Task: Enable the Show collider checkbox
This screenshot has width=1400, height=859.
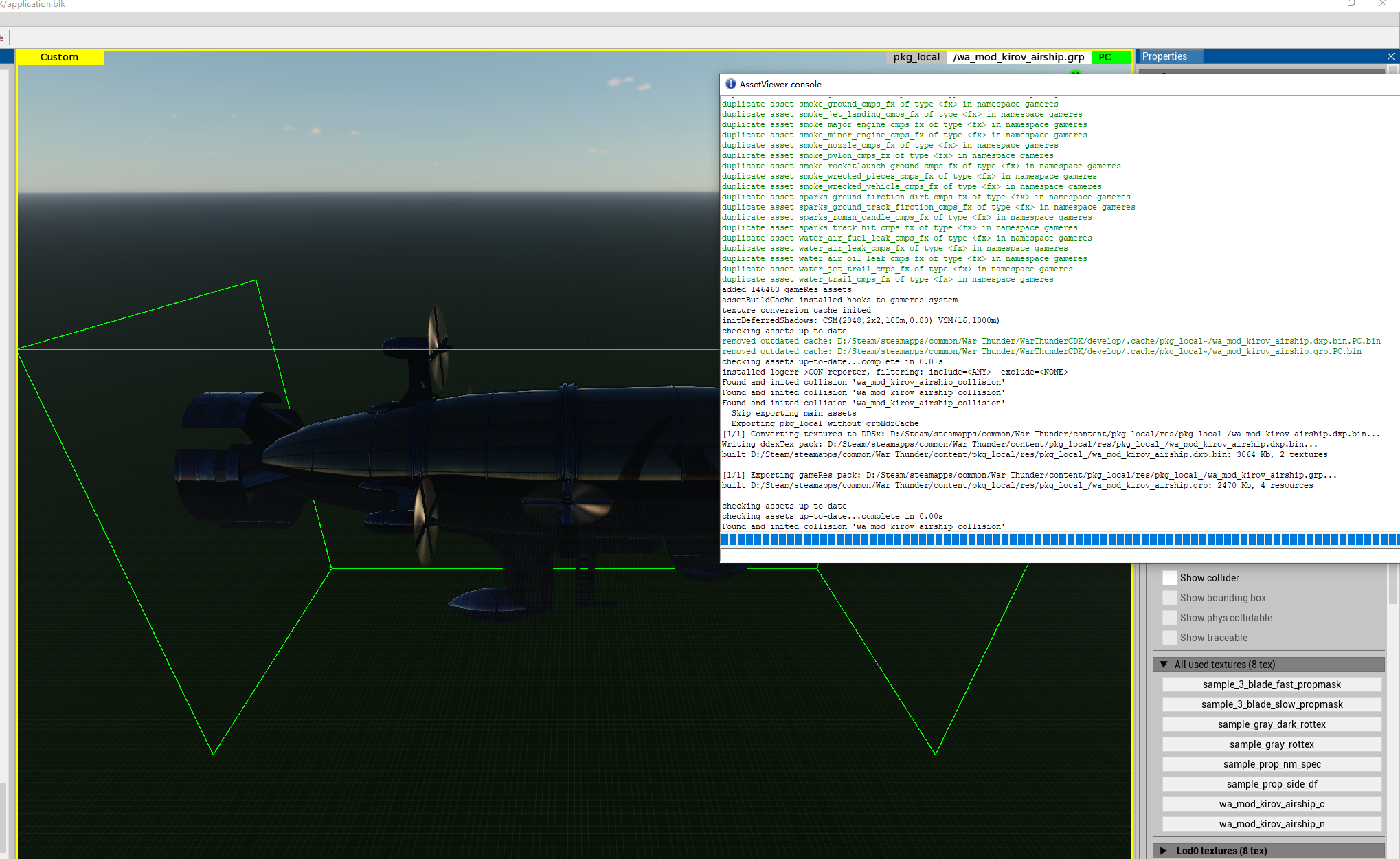Action: point(1169,578)
